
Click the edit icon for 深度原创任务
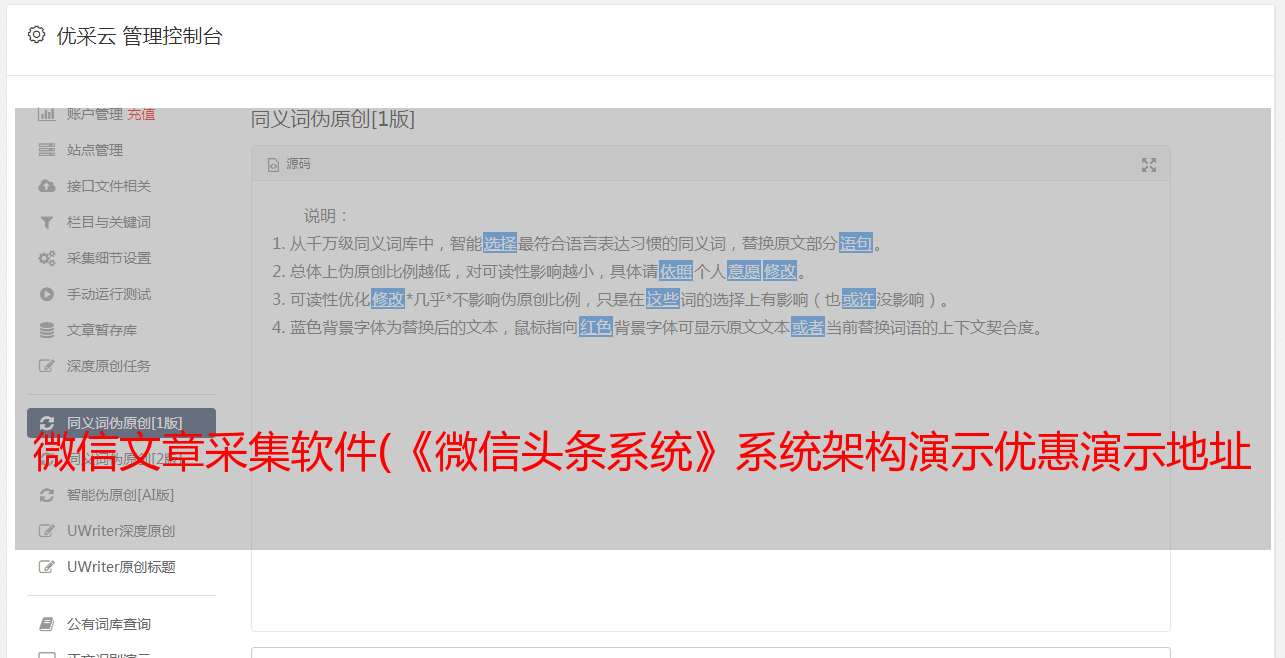tap(46, 366)
